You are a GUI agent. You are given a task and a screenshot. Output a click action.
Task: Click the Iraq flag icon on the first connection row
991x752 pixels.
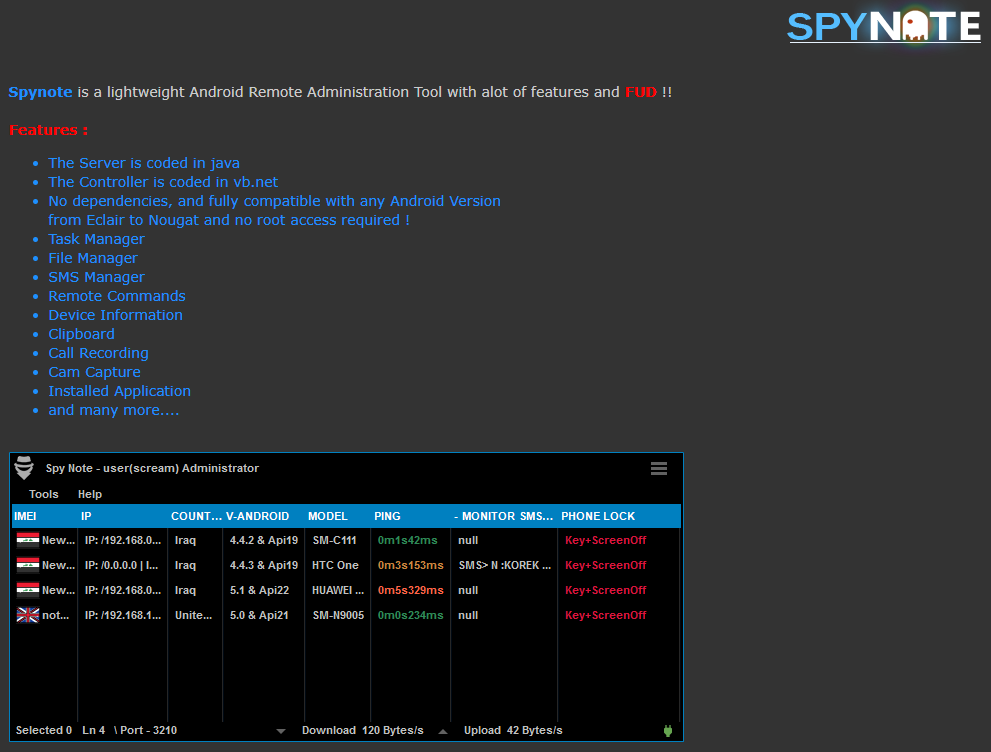[x=27, y=540]
